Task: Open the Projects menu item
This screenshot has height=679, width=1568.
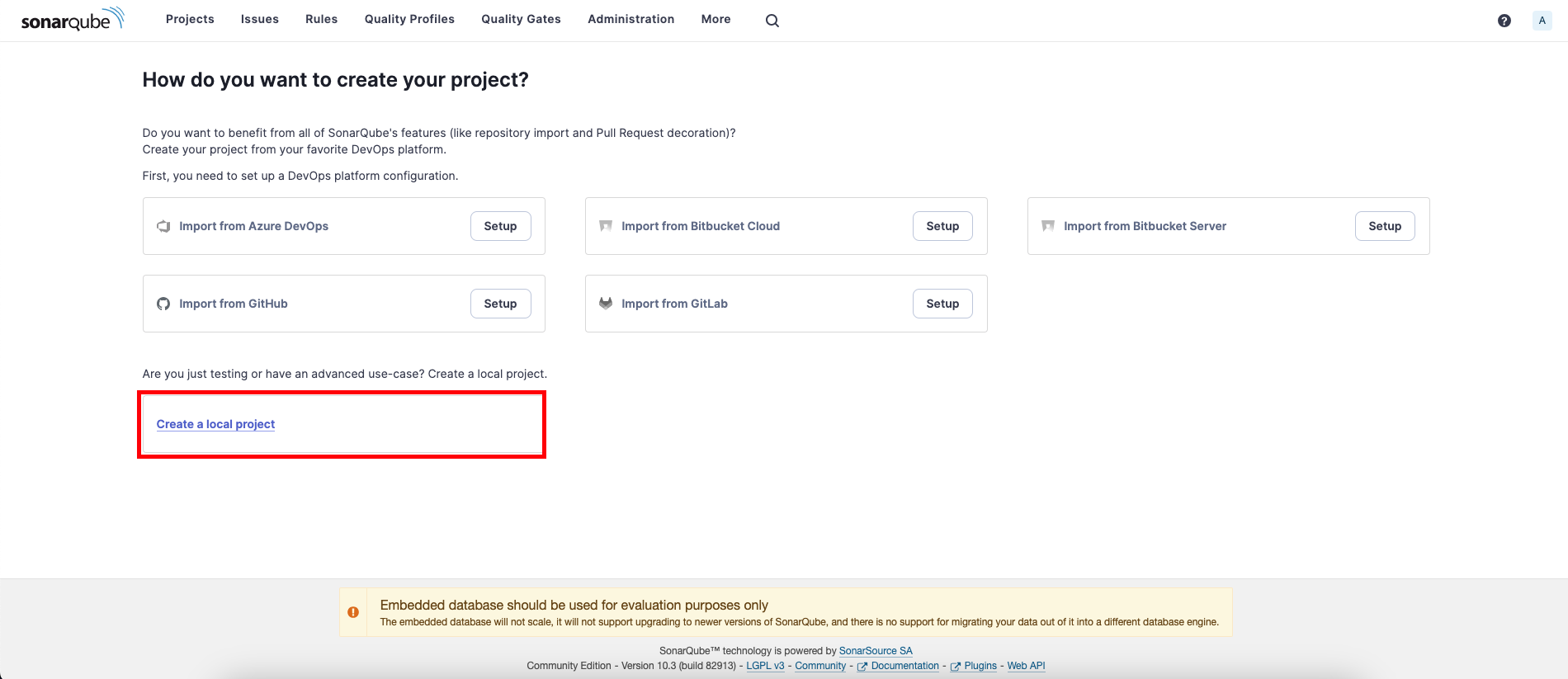Action: click(190, 19)
